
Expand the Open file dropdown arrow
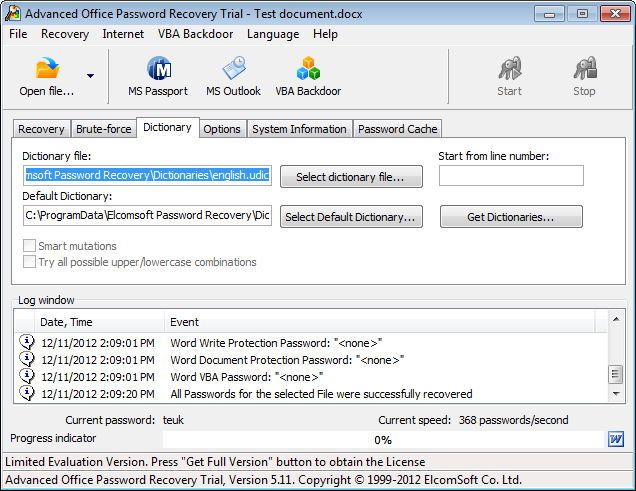90,76
